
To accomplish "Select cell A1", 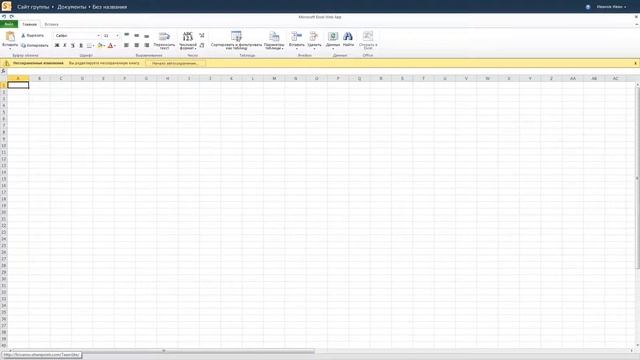I will point(18,85).
